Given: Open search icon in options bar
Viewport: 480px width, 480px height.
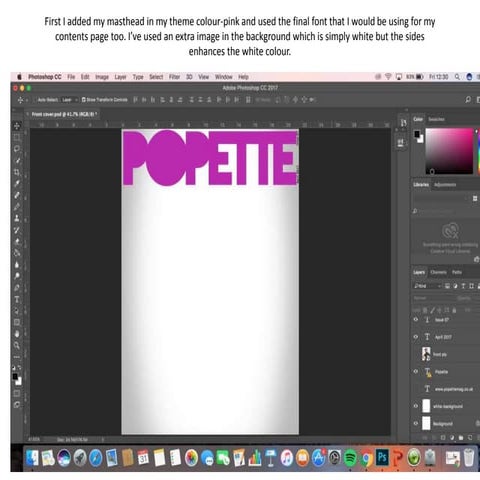Looking at the screenshot, I should 468,99.
